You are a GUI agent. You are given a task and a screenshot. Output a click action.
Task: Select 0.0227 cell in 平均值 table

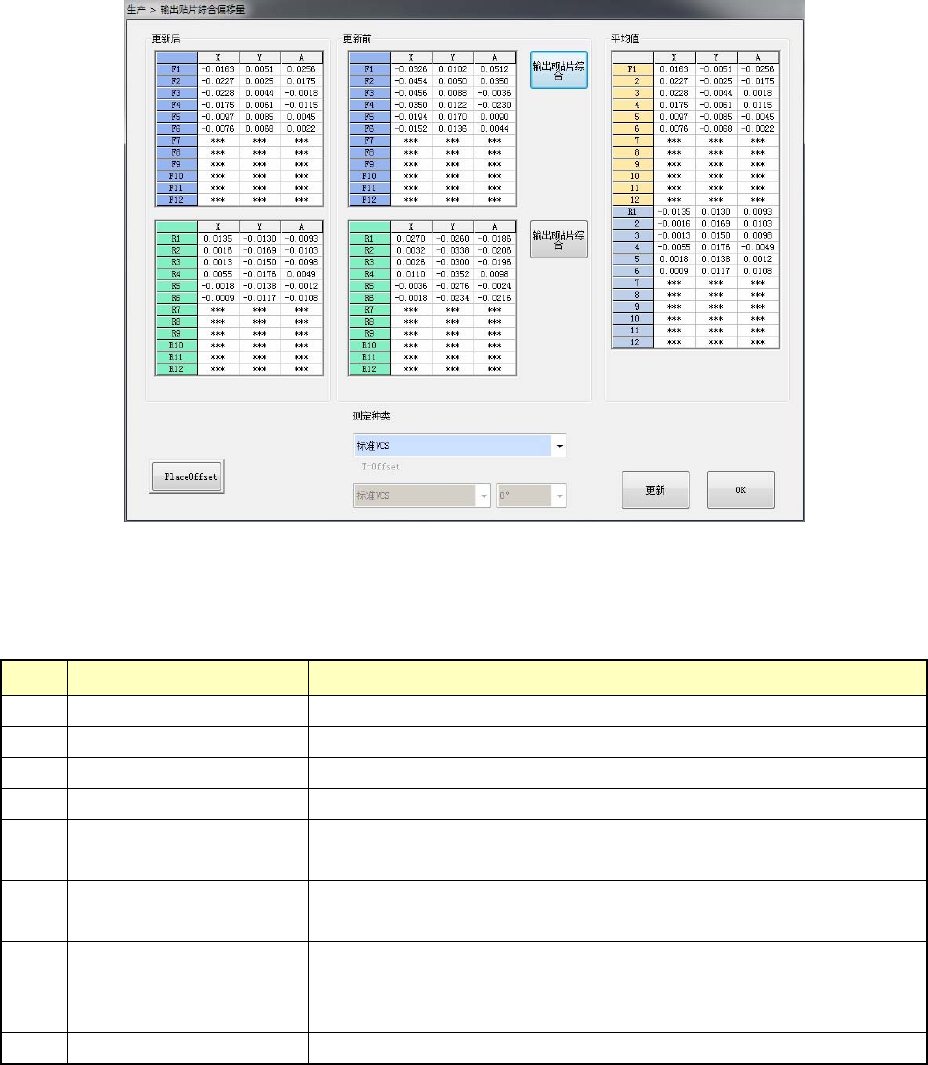(675, 82)
